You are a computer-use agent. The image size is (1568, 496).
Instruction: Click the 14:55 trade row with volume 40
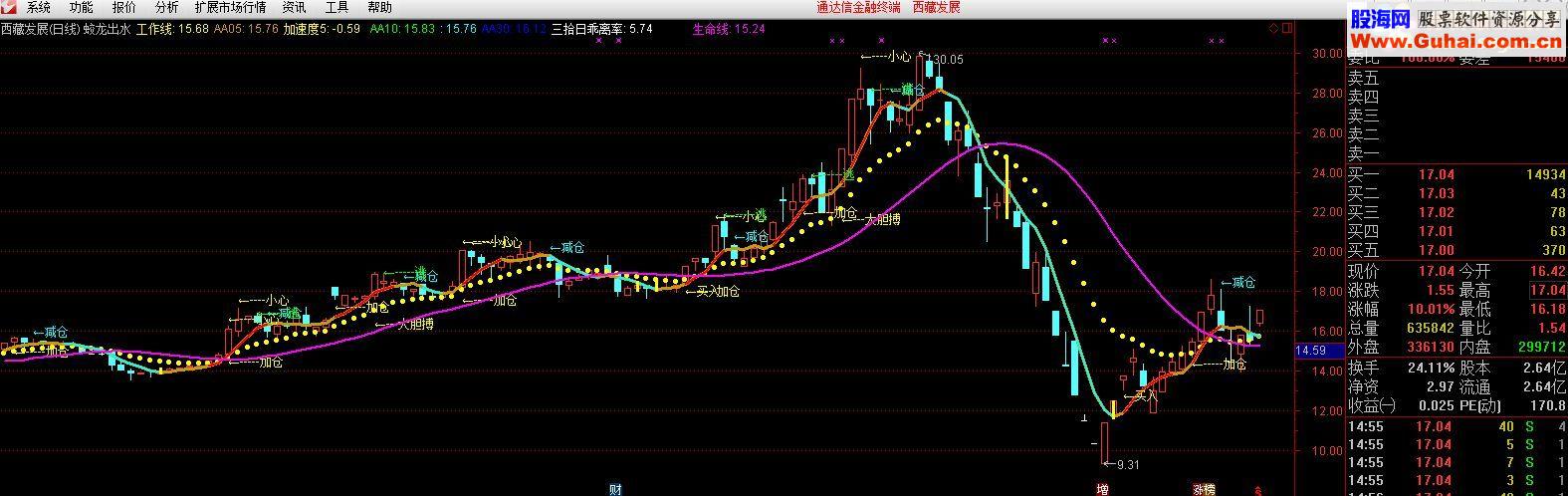pos(1456,426)
